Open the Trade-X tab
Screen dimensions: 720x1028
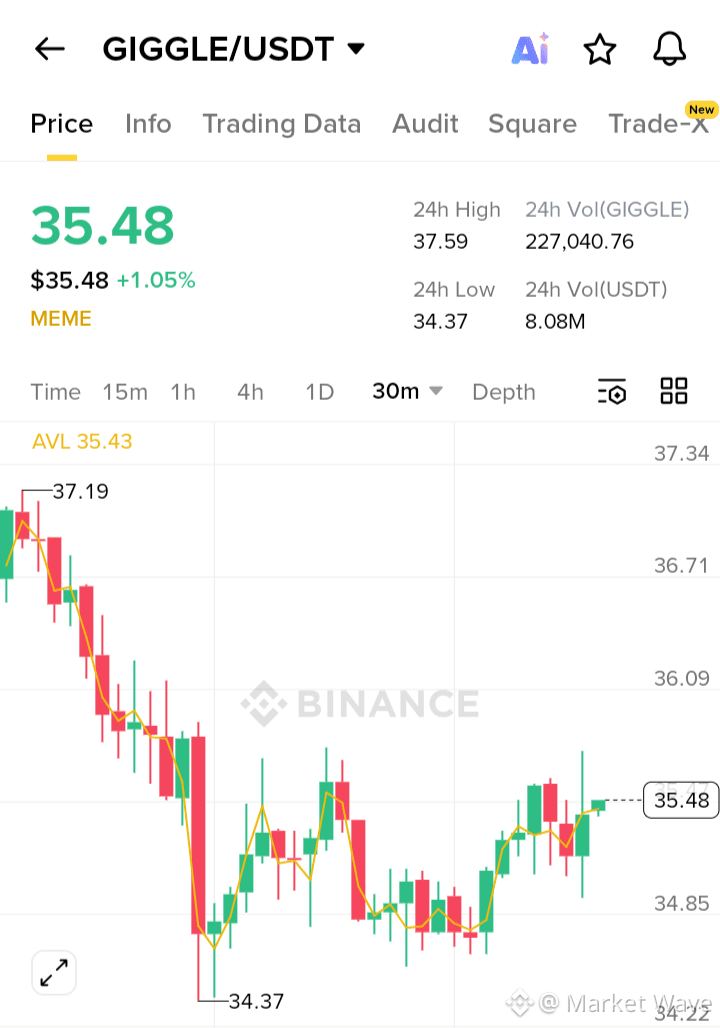click(658, 124)
